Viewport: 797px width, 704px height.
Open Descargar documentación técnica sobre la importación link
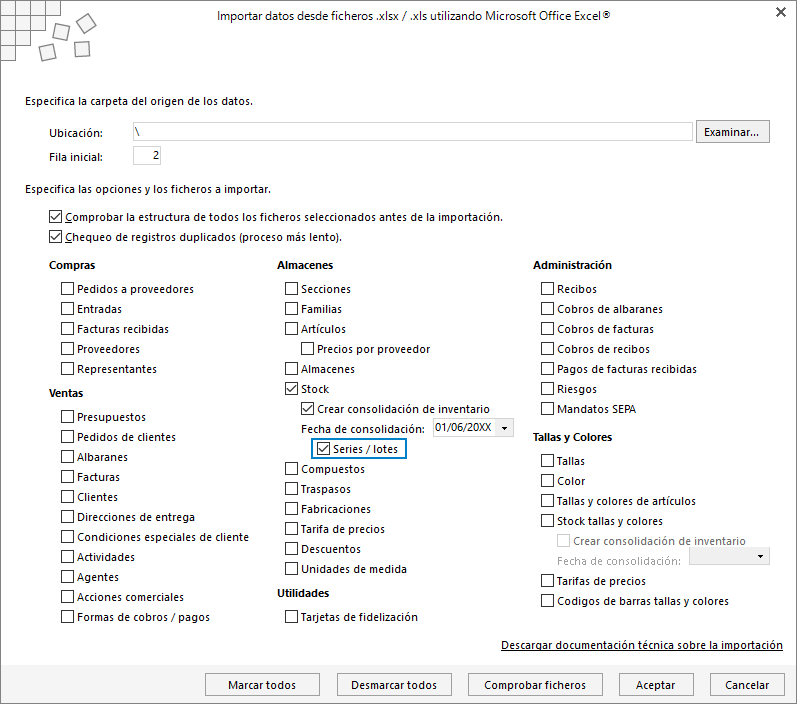pos(641,645)
